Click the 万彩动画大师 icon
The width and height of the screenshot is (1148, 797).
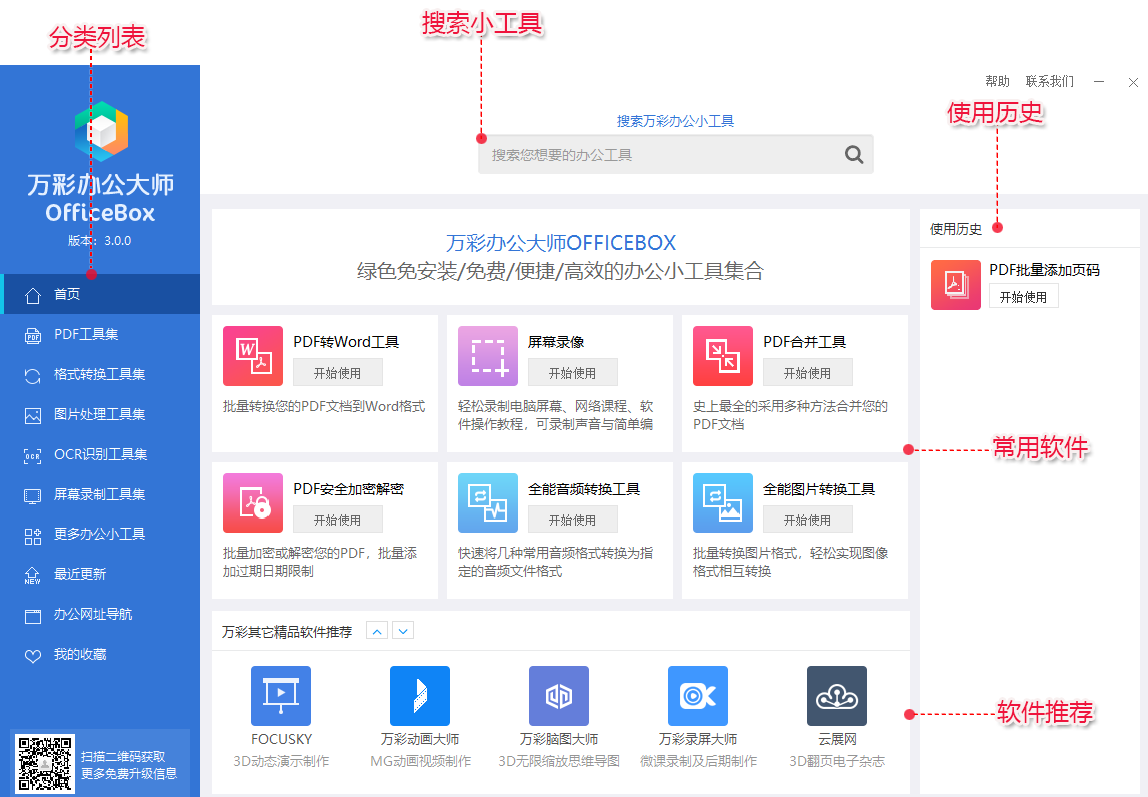coord(420,696)
